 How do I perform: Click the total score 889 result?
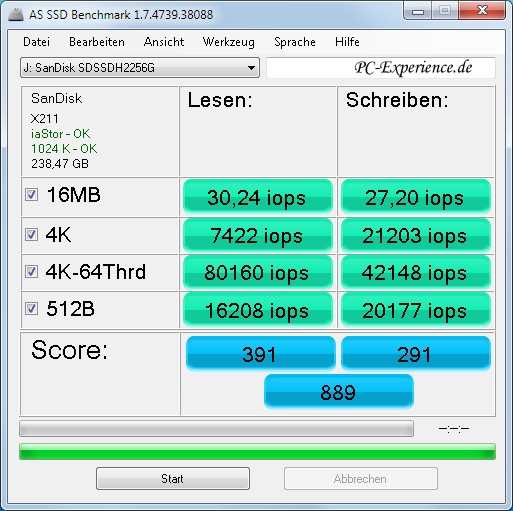[339, 391]
